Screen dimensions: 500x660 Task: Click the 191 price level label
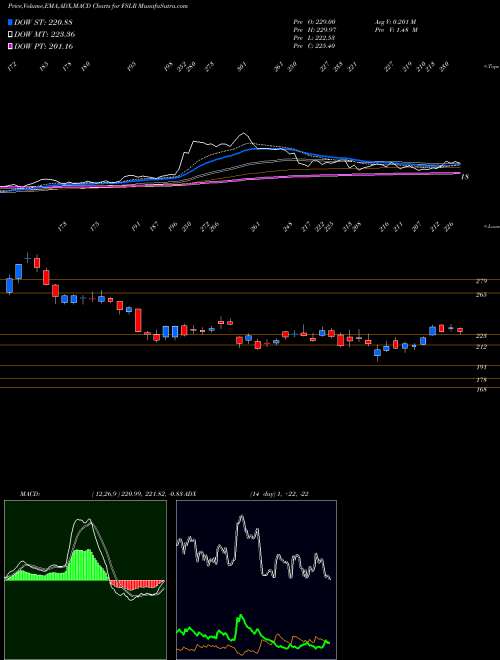pos(483,367)
